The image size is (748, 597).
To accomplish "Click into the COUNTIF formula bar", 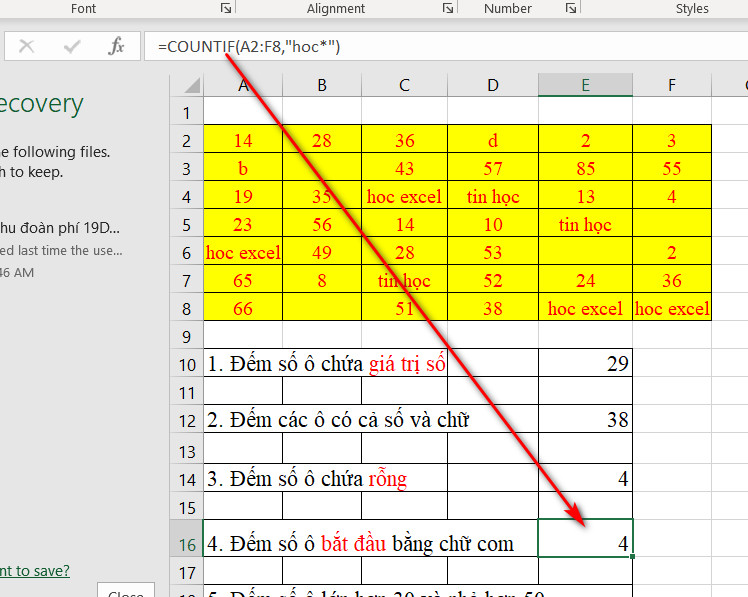I will point(446,46).
